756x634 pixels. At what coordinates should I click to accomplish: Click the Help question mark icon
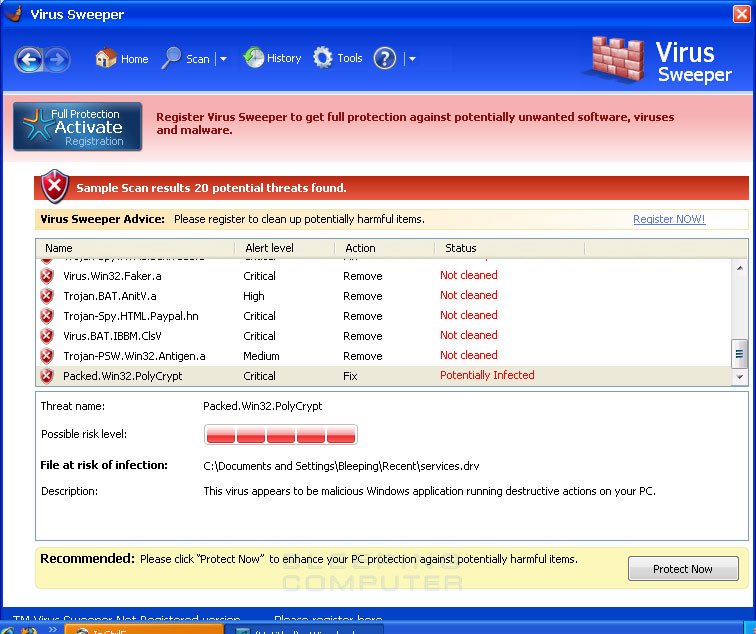tap(385, 58)
